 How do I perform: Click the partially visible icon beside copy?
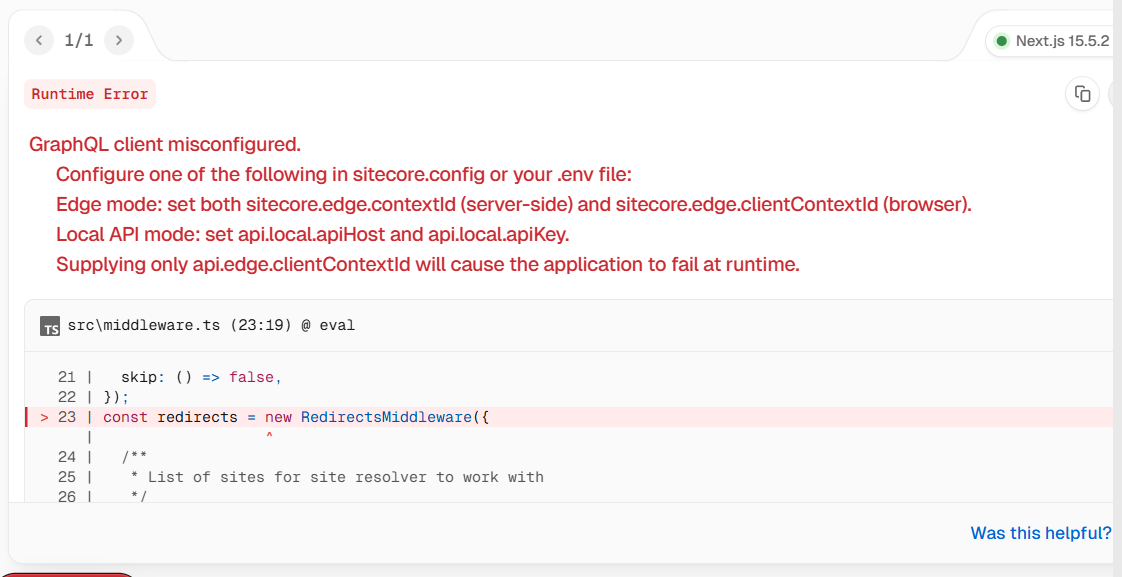(1116, 94)
